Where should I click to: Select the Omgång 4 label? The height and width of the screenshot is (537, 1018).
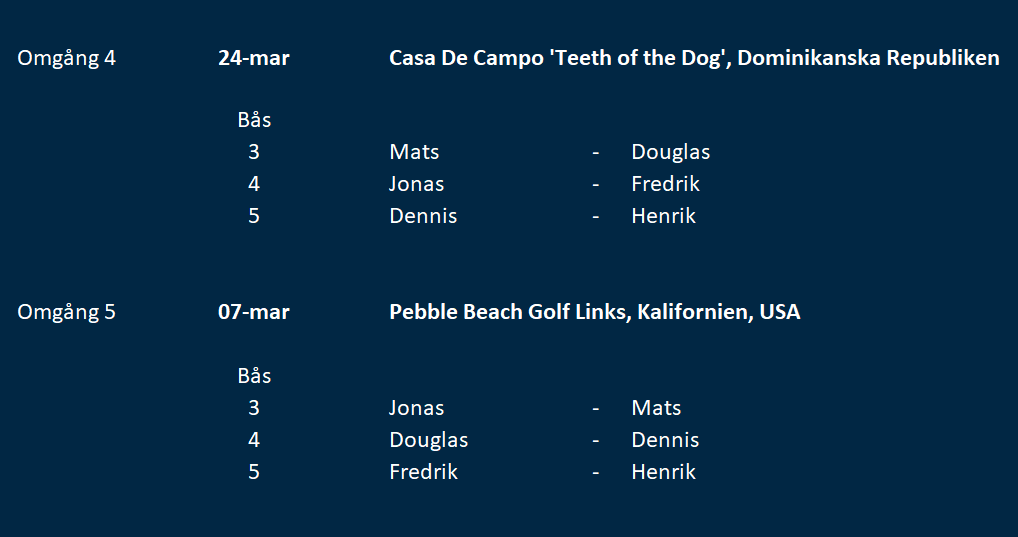[66, 58]
